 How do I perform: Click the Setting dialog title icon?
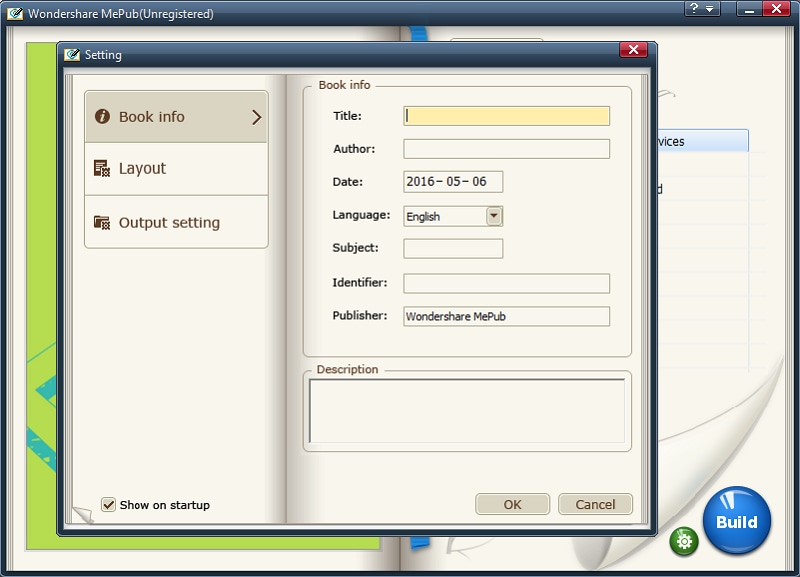pyautogui.click(x=72, y=54)
